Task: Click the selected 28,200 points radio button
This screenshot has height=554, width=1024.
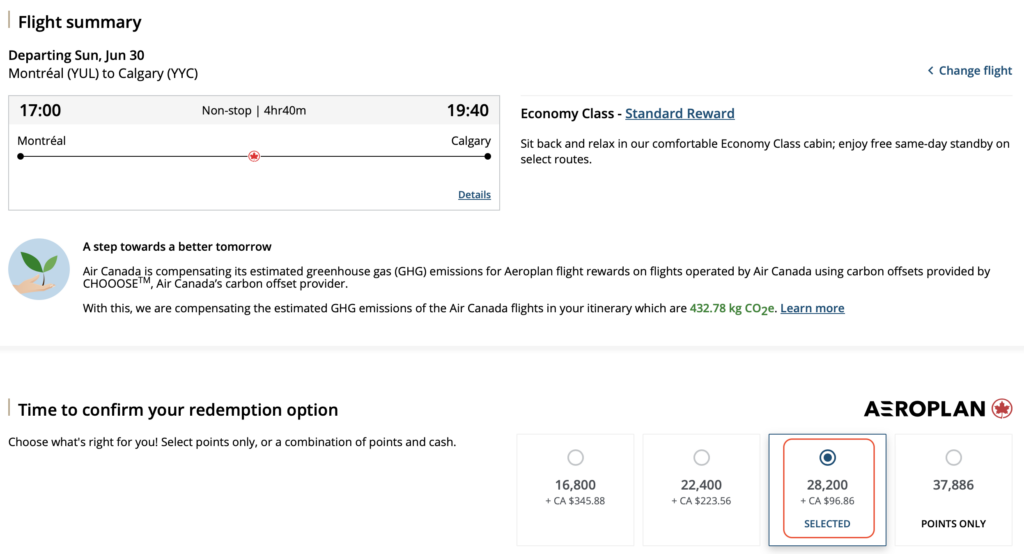Action: [827, 458]
